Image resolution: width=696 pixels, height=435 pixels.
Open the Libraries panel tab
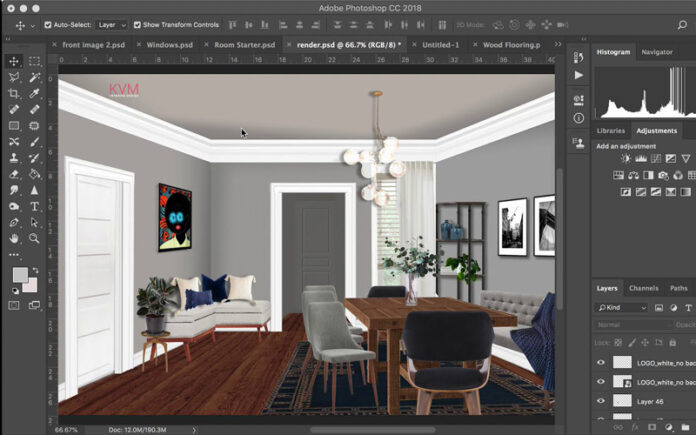tap(611, 131)
